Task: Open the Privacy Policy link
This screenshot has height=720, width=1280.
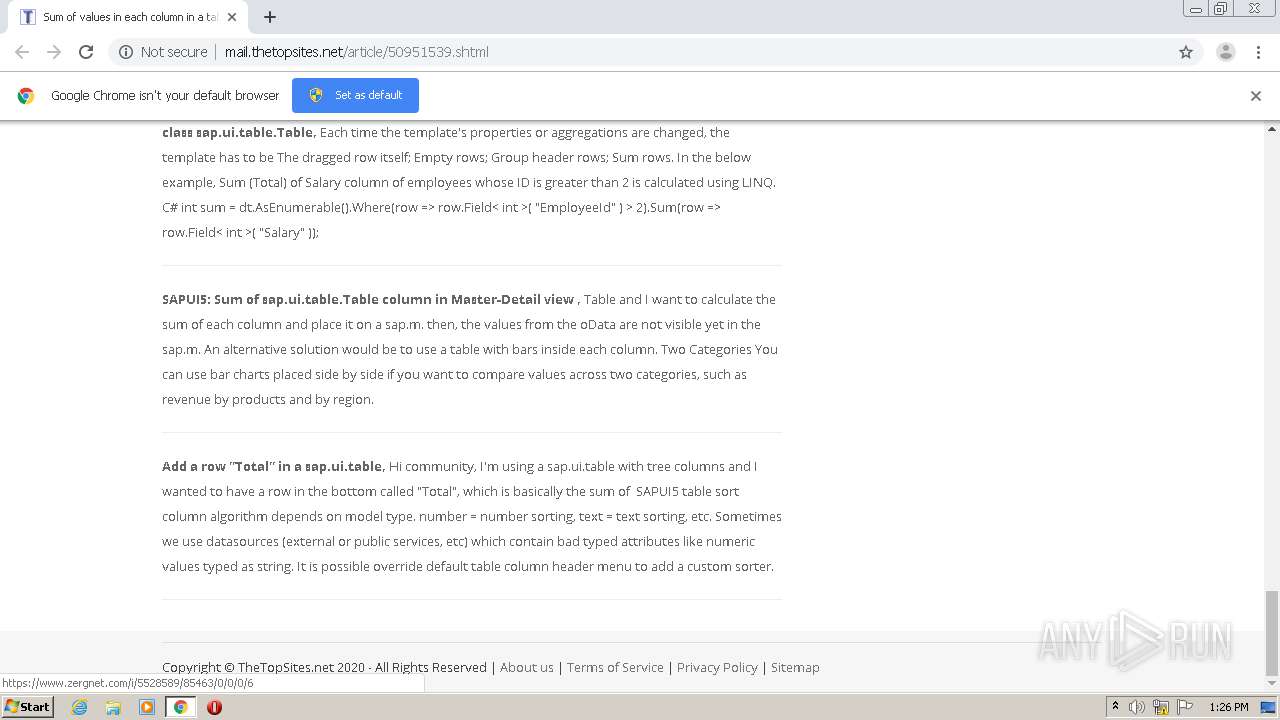Action: coord(717,667)
